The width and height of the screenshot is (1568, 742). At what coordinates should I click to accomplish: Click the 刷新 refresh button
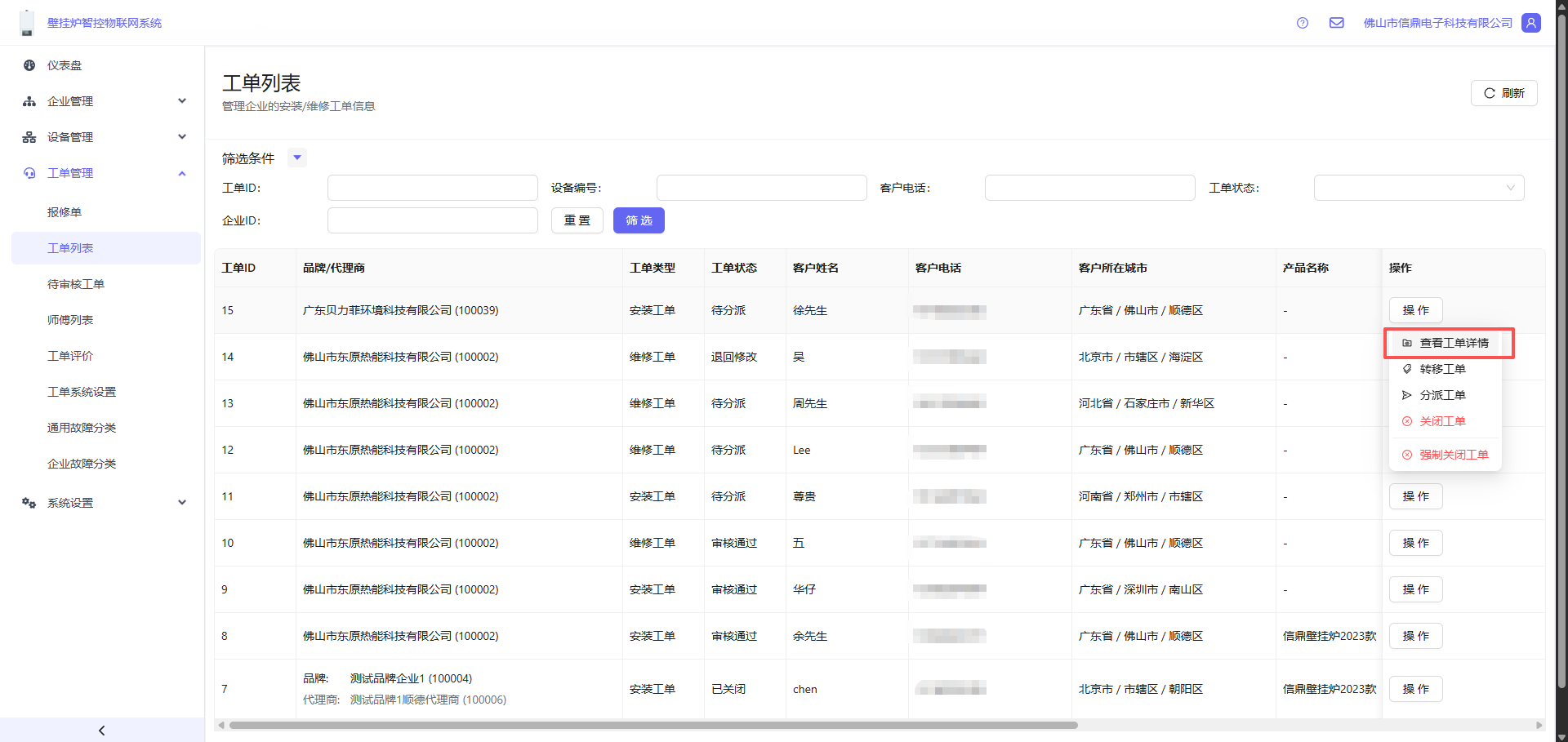point(1503,93)
